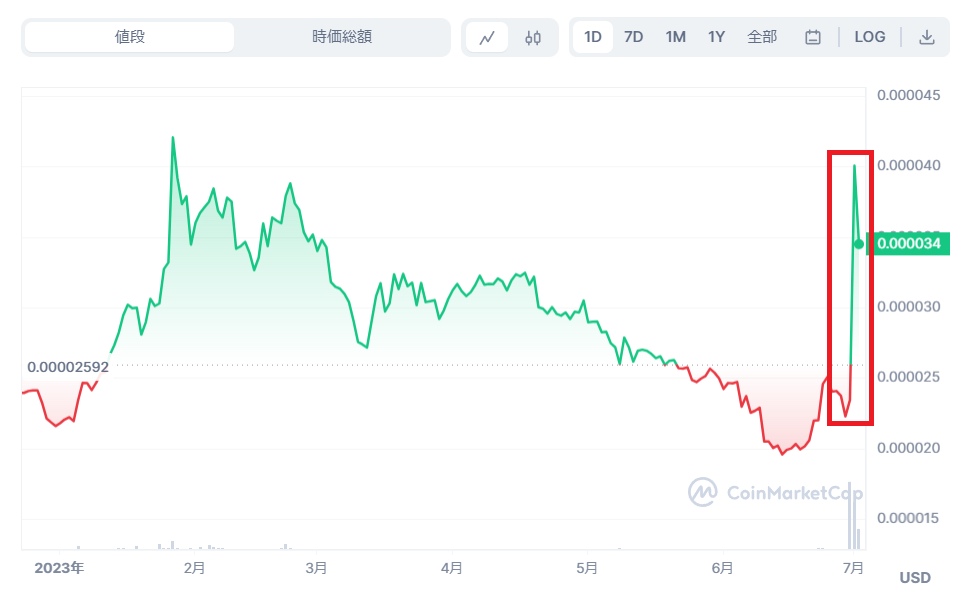This screenshot has width=971, height=599.
Task: Click the 0.00002592 baseline price label
Action: [67, 366]
